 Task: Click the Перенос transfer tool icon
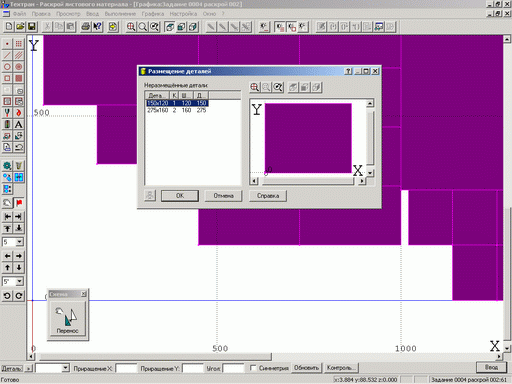68,318
